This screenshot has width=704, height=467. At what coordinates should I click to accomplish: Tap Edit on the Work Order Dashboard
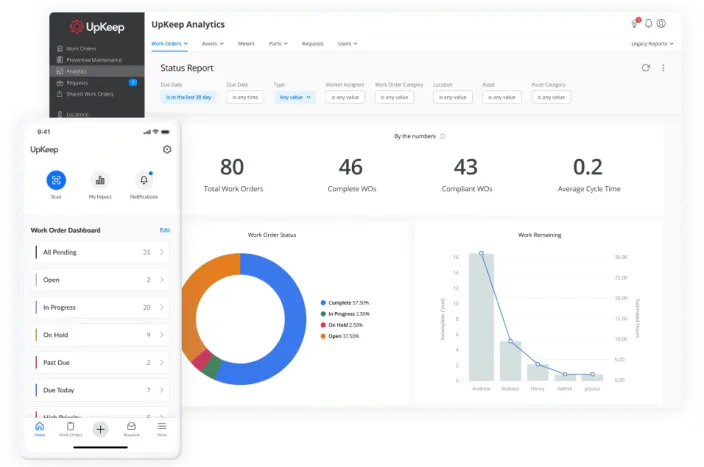point(165,230)
